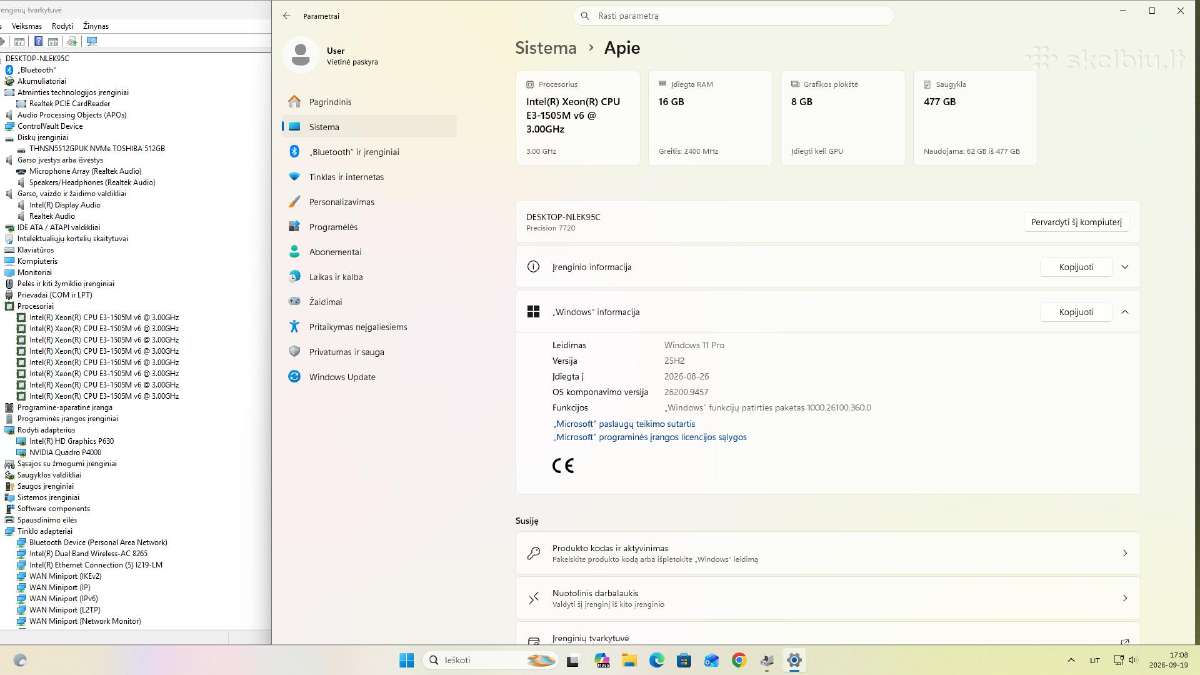Click Sistema breadcrumb in the header

tap(546, 48)
